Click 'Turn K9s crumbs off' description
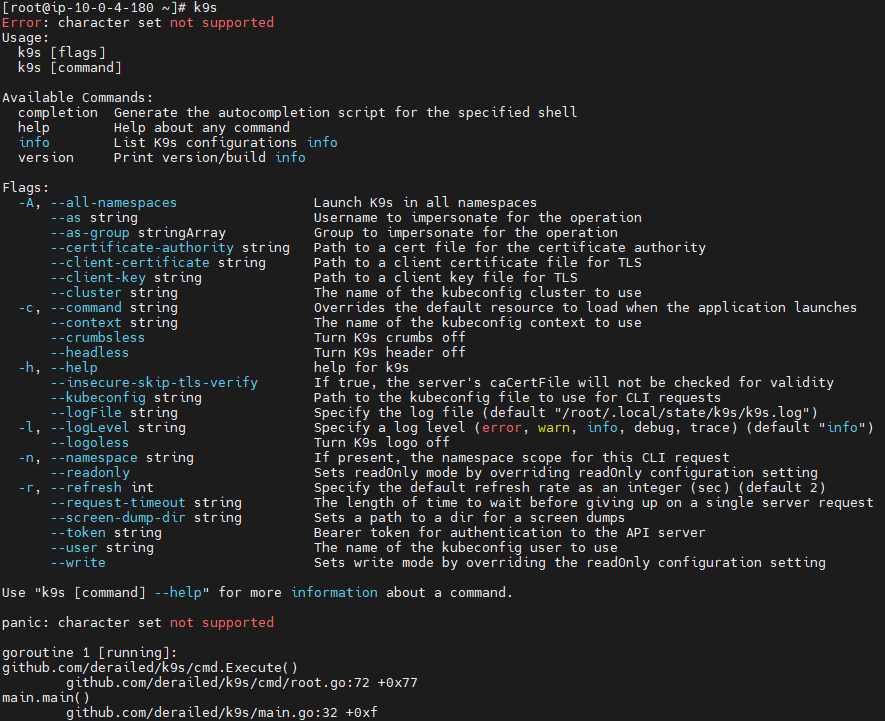The image size is (885, 721). 390,338
